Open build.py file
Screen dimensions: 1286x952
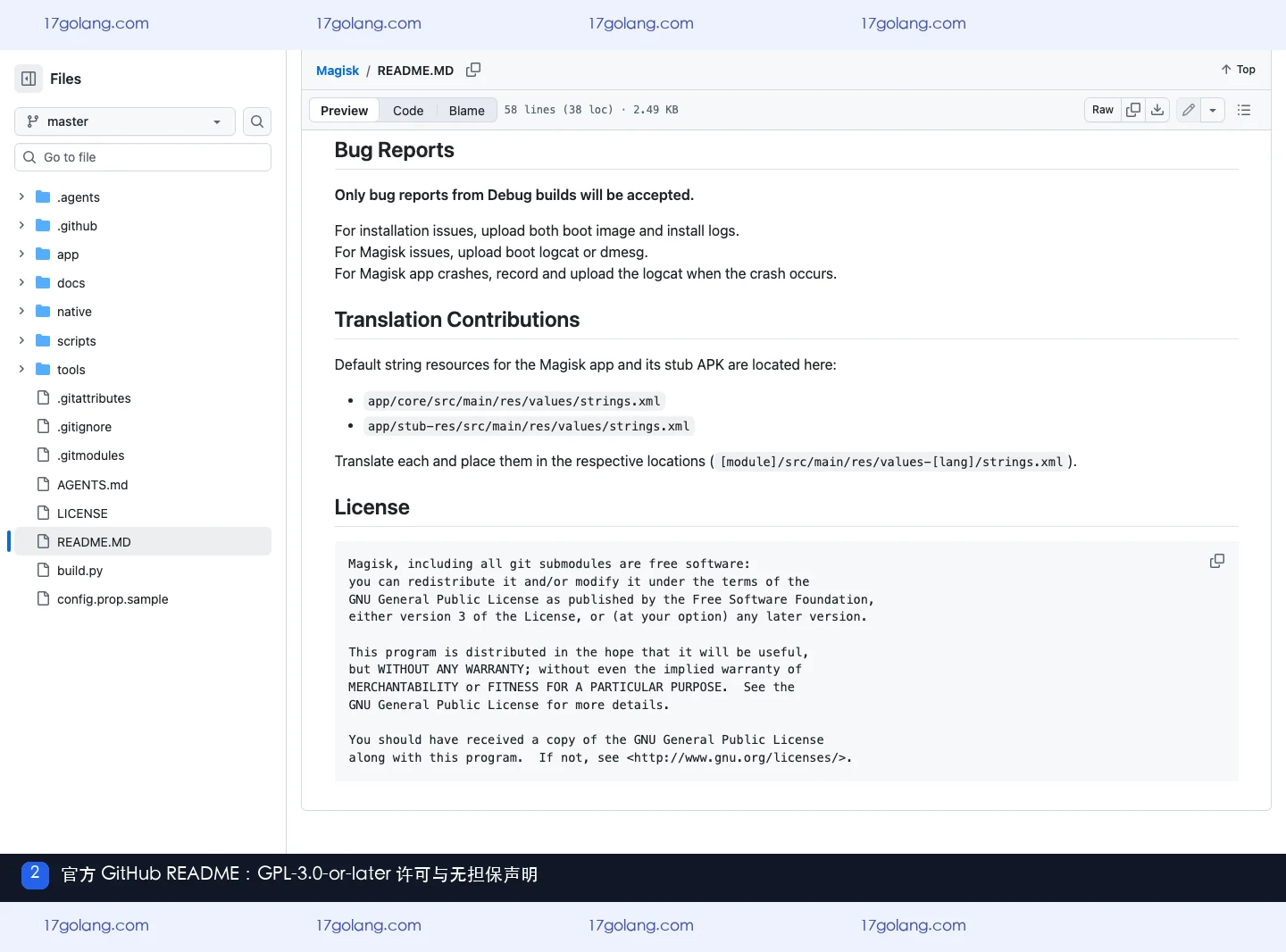(x=79, y=571)
